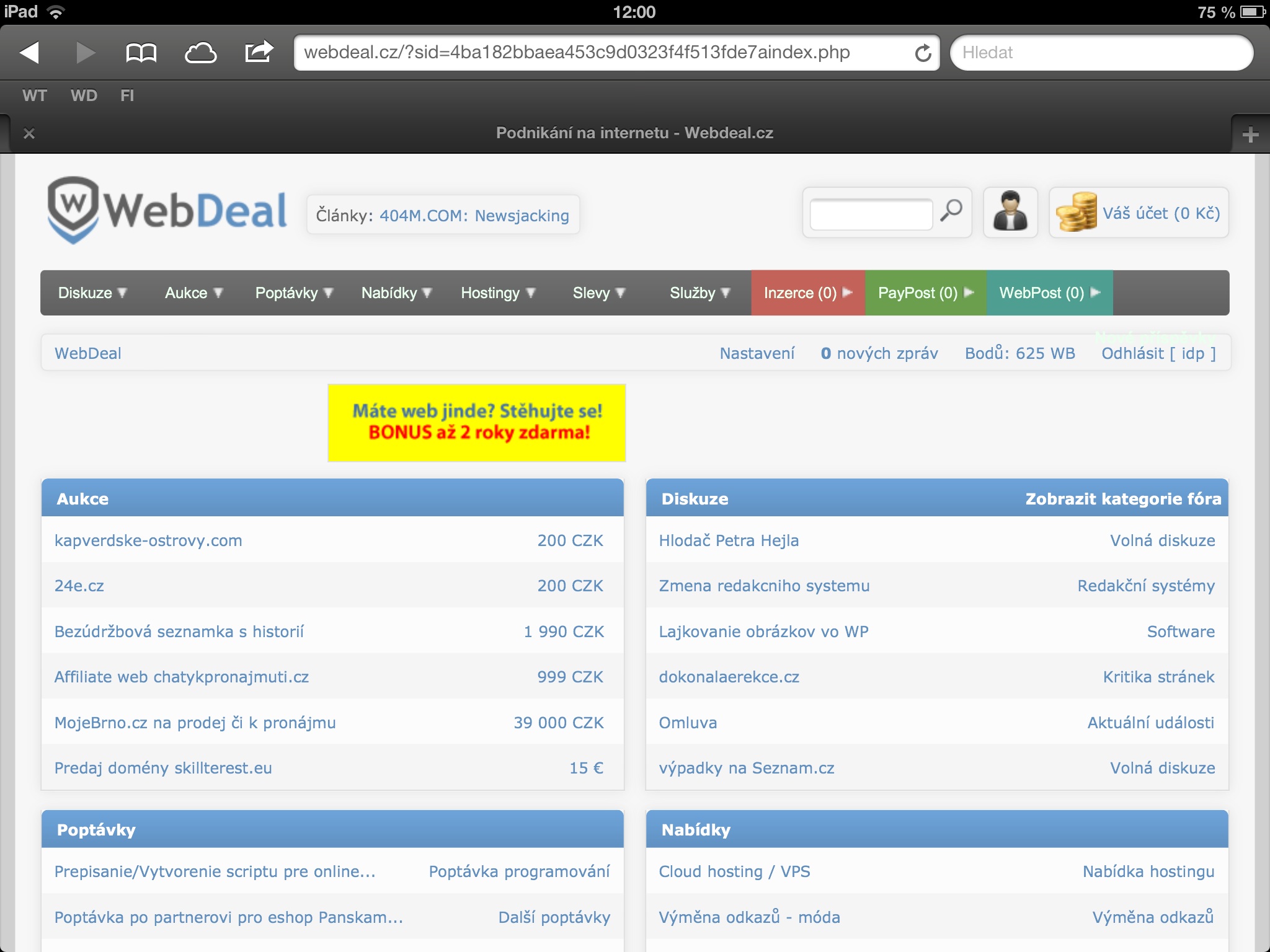This screenshot has width=1270, height=952.
Task: Open MojeBrno.cz na prodej auction
Action: point(195,723)
